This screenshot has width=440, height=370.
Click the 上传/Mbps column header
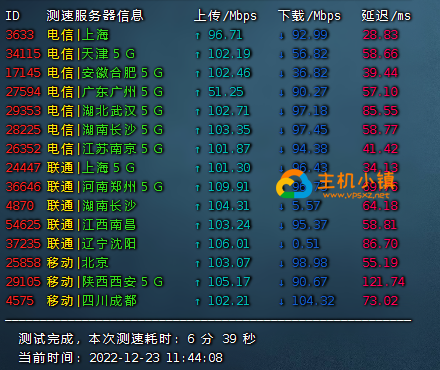[226, 16]
